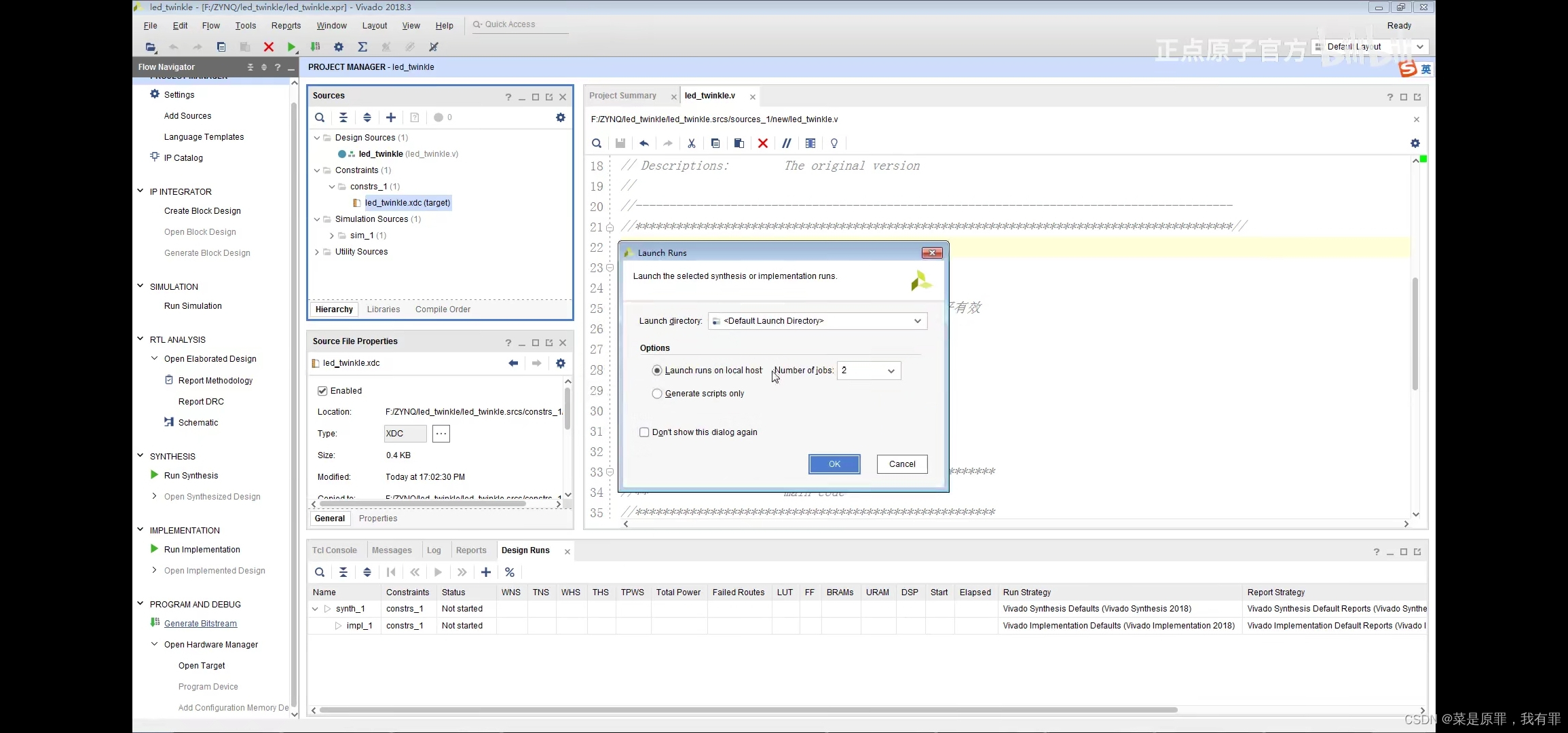This screenshot has width=1568, height=733.
Task: Select Generate scripts only radio button
Action: (x=657, y=394)
